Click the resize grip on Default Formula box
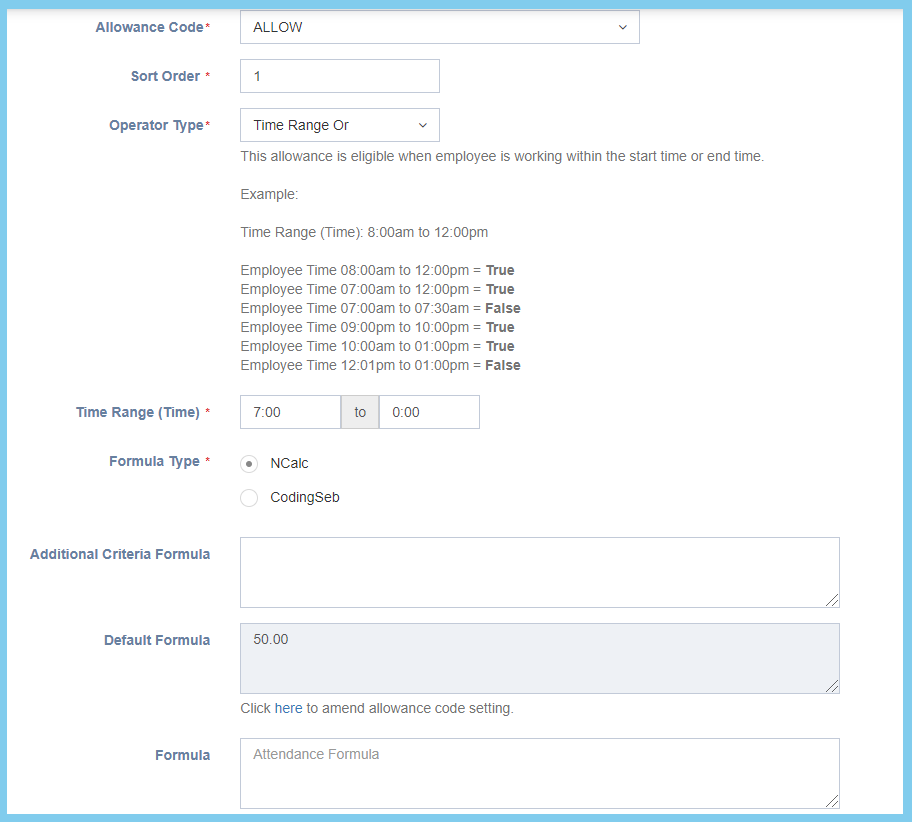 pos(832,686)
